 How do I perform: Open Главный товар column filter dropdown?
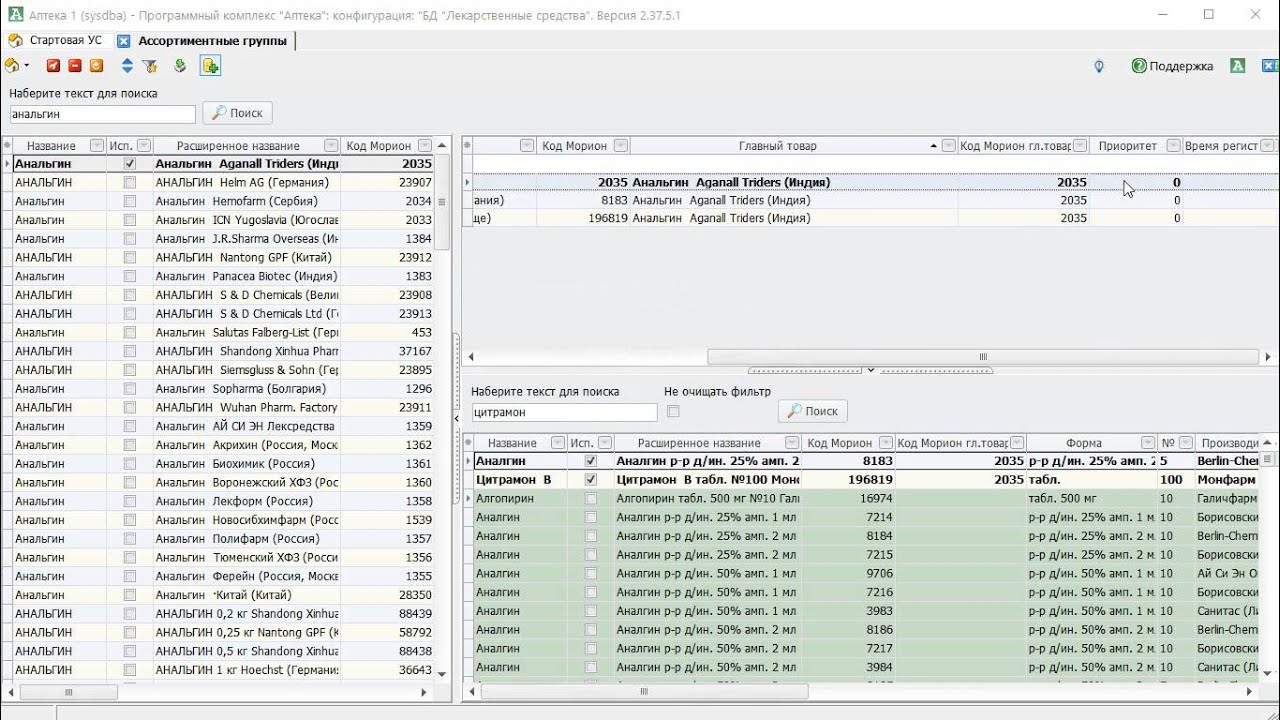[x=948, y=146]
